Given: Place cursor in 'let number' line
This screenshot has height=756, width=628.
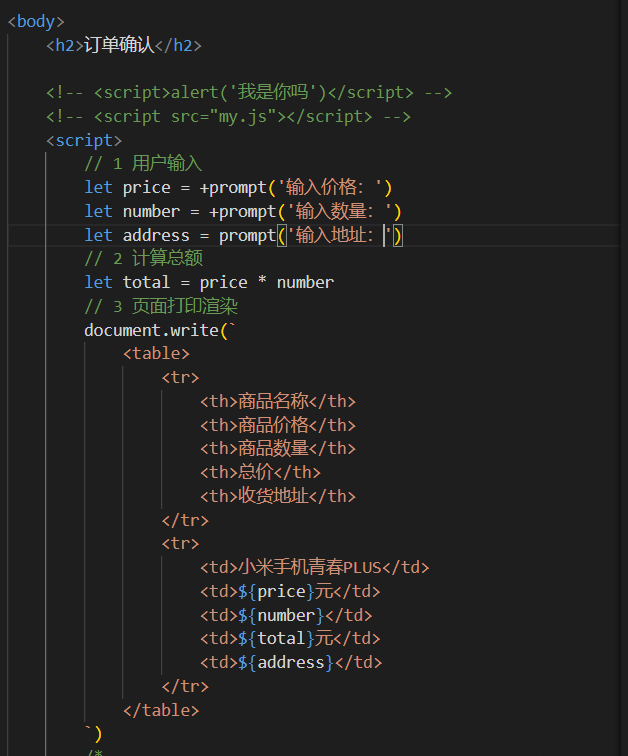Looking at the screenshot, I should [x=242, y=211].
